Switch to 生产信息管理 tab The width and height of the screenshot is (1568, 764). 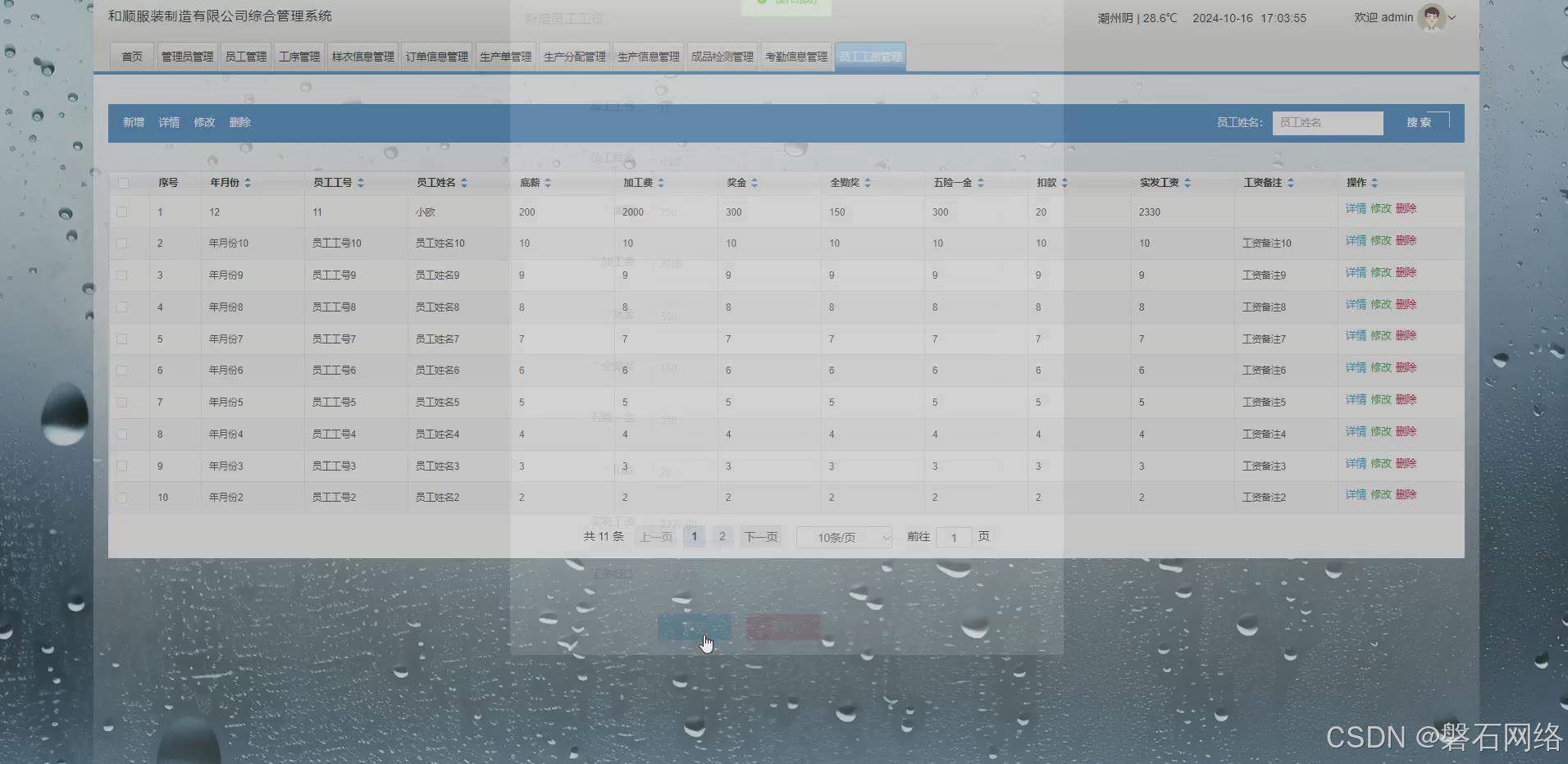coord(649,57)
